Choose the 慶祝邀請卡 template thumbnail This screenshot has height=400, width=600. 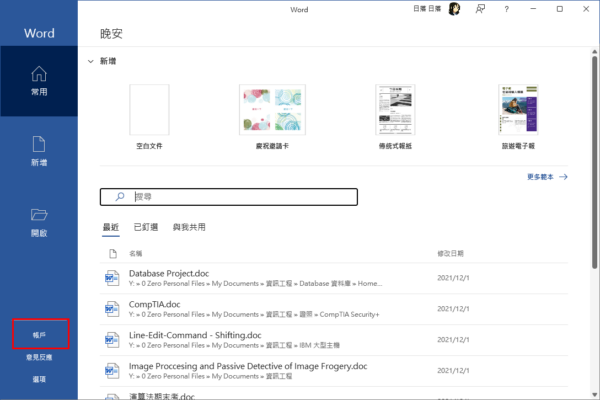tap(272, 110)
